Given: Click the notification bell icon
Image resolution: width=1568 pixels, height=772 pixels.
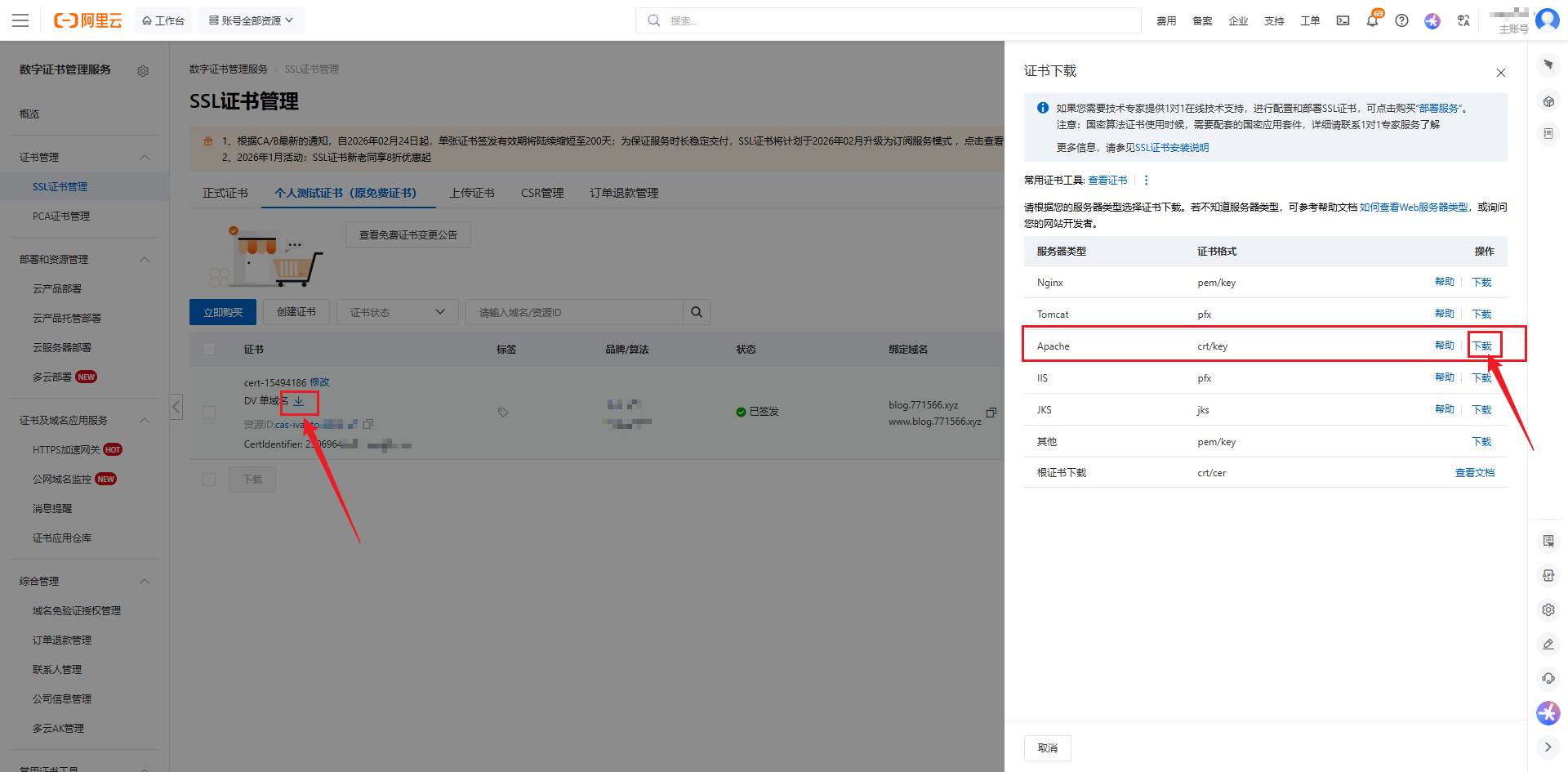Looking at the screenshot, I should tap(1372, 21).
